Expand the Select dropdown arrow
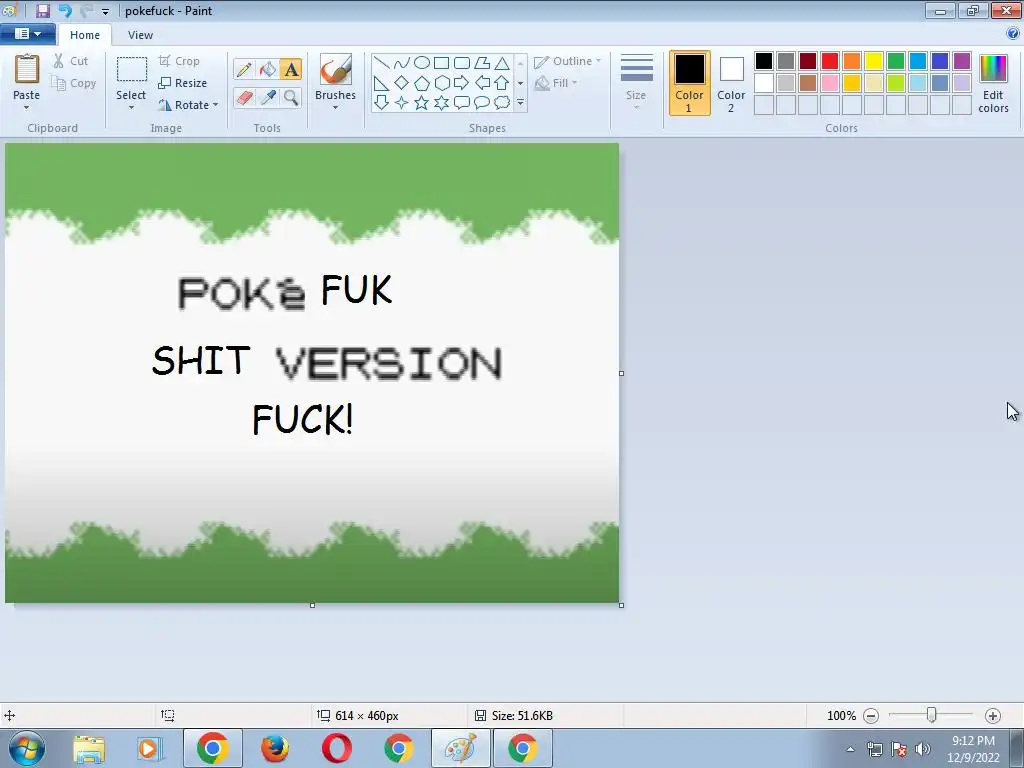 coord(131,108)
